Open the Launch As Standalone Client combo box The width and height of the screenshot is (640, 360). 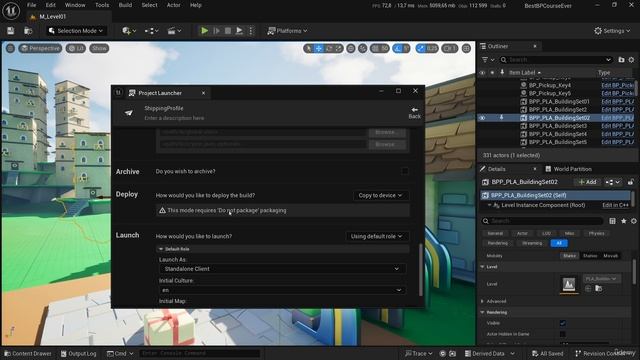(x=282, y=269)
